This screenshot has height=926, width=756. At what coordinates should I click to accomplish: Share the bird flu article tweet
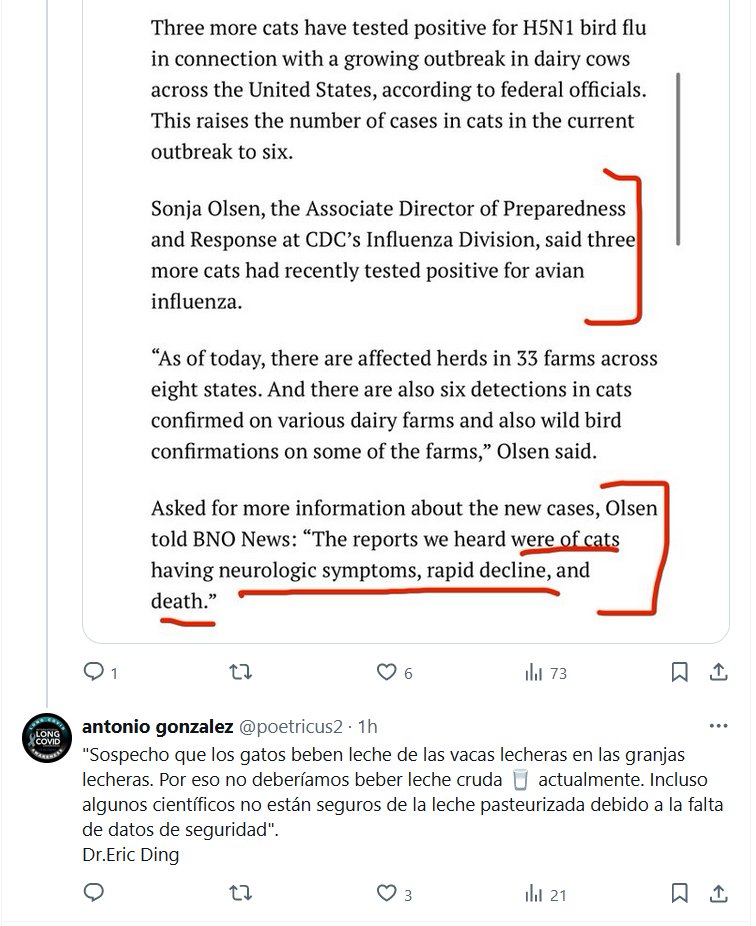(718, 672)
